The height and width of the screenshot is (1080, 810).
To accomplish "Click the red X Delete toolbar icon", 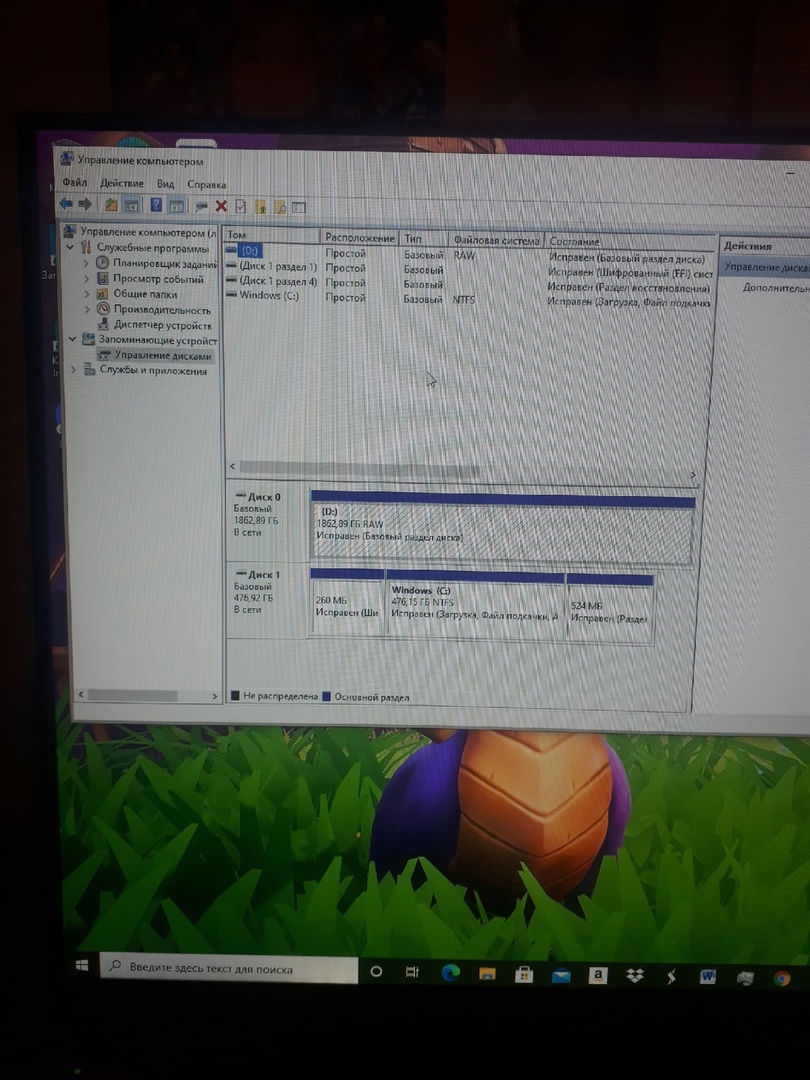I will click(x=221, y=206).
